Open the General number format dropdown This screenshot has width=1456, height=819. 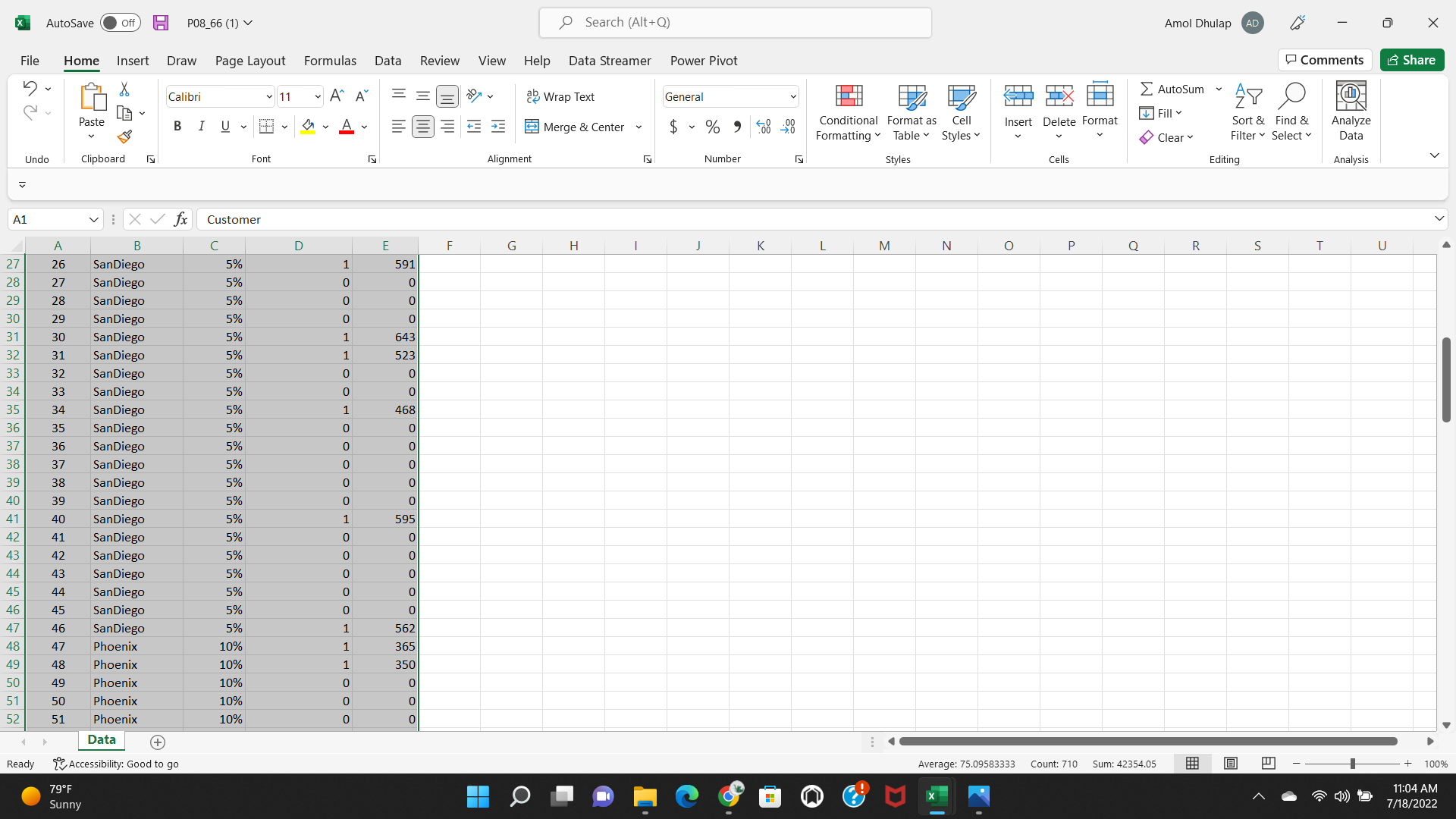[793, 97]
